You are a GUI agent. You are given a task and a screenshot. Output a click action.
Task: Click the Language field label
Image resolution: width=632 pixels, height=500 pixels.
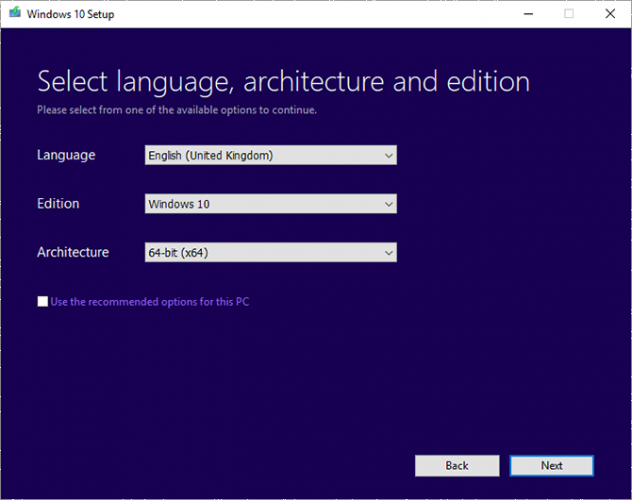coord(66,155)
